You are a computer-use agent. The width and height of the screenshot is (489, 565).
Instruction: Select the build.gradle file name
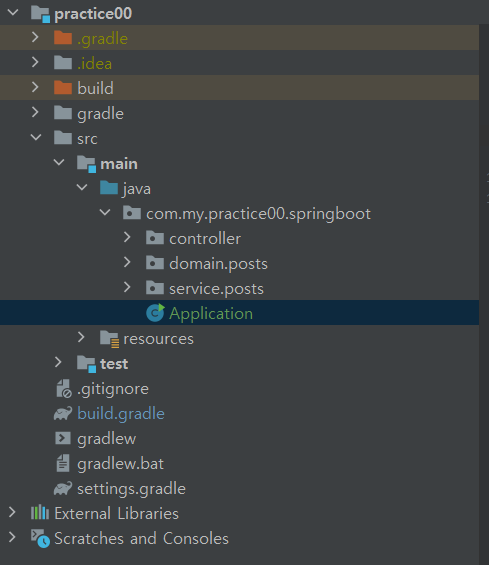(121, 414)
